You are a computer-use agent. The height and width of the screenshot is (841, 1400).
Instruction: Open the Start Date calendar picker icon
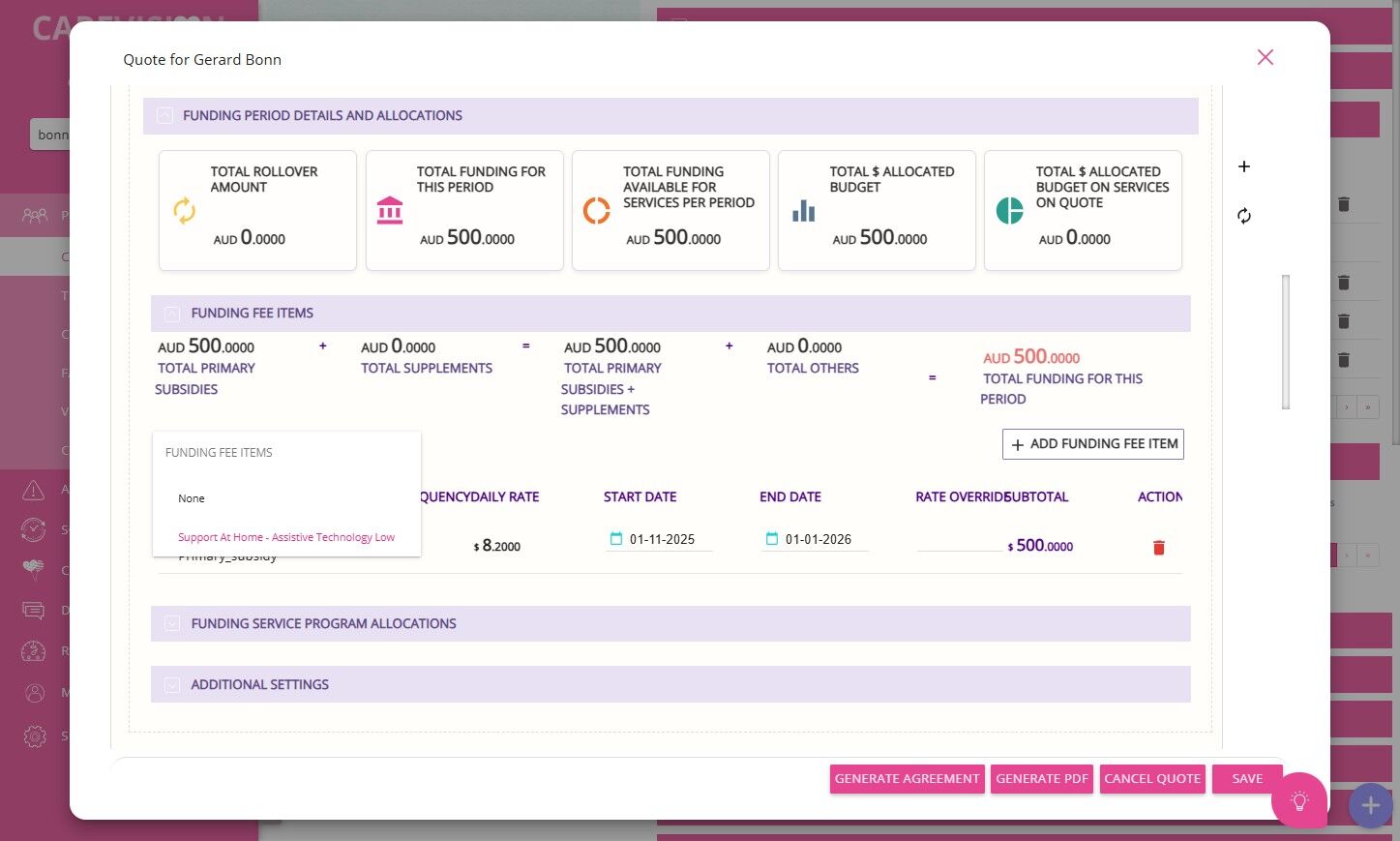tap(616, 539)
